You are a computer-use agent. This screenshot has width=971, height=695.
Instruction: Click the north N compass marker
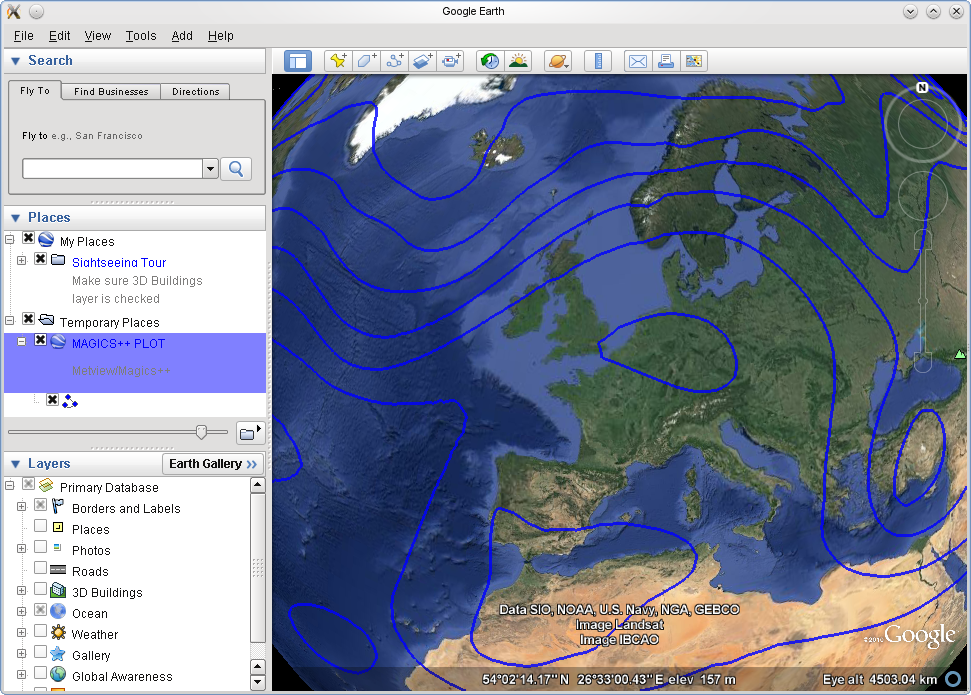[922, 87]
